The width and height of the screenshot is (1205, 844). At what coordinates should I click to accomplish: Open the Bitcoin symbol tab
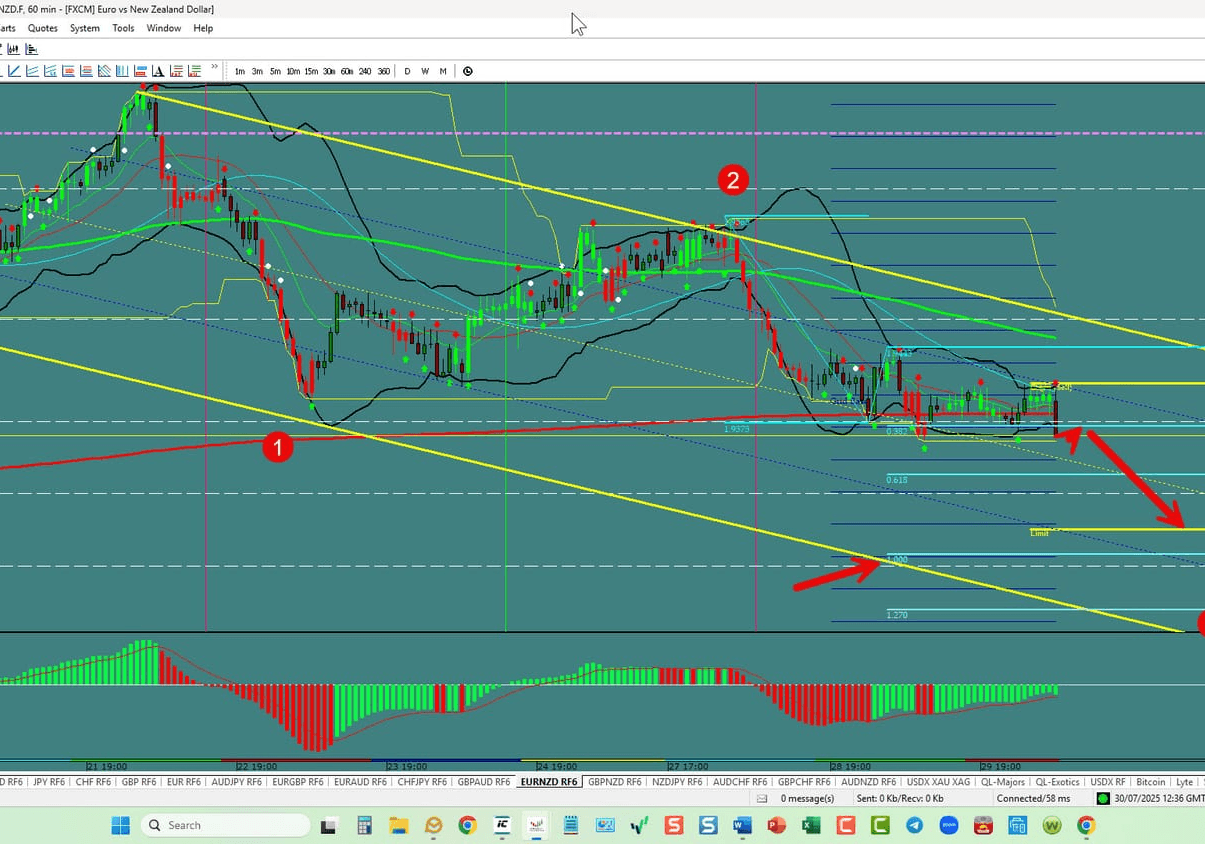(1150, 781)
